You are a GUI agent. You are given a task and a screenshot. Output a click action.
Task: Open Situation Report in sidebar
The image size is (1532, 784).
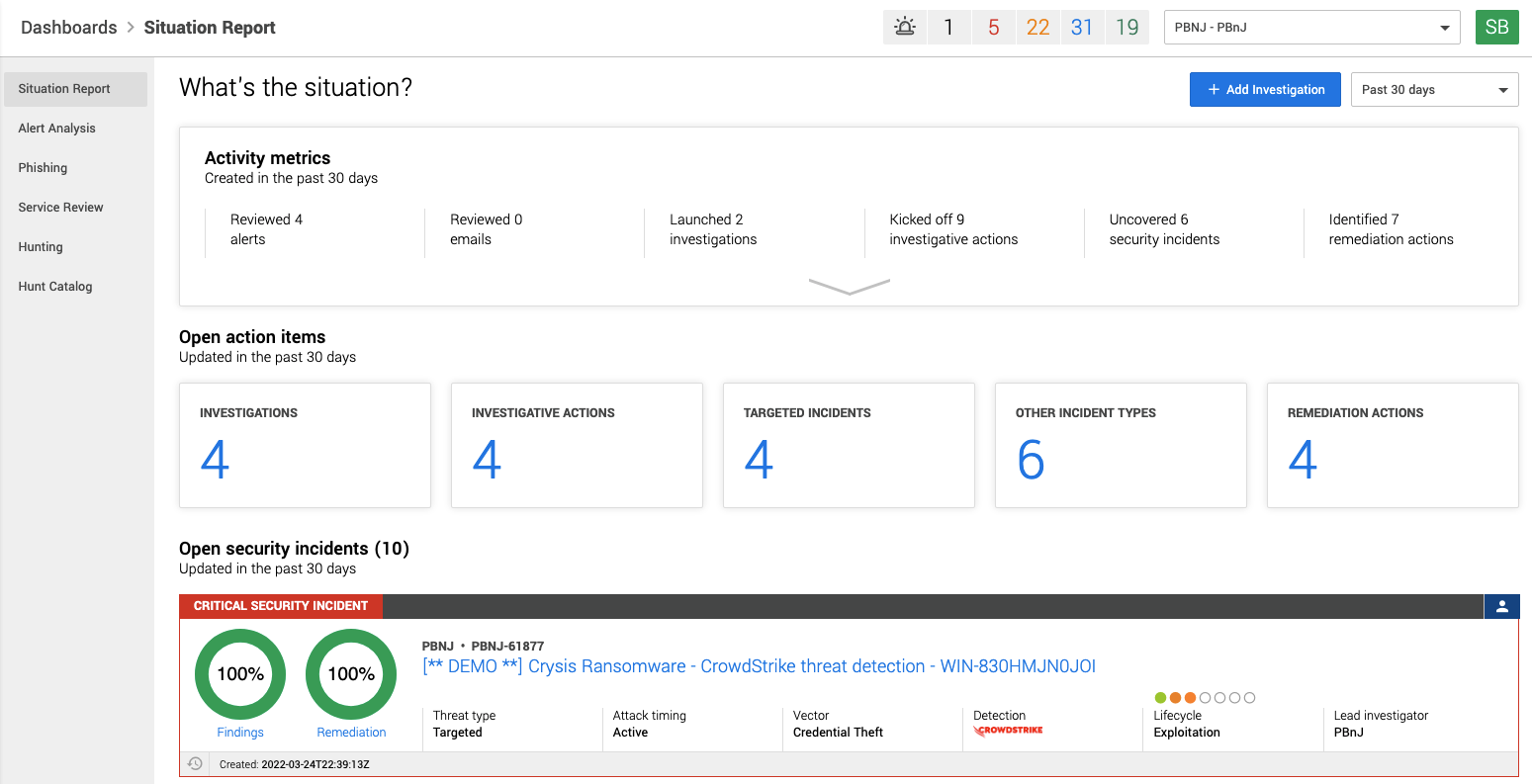(x=76, y=89)
